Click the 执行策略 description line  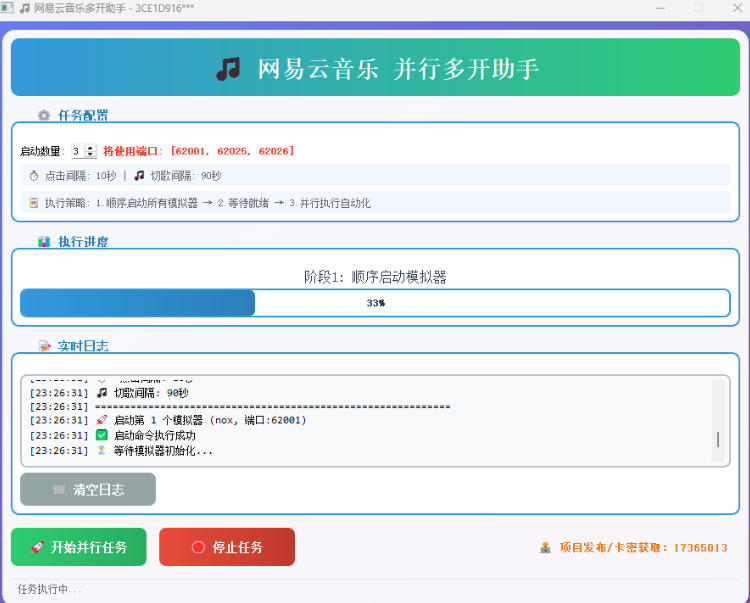click(x=208, y=203)
